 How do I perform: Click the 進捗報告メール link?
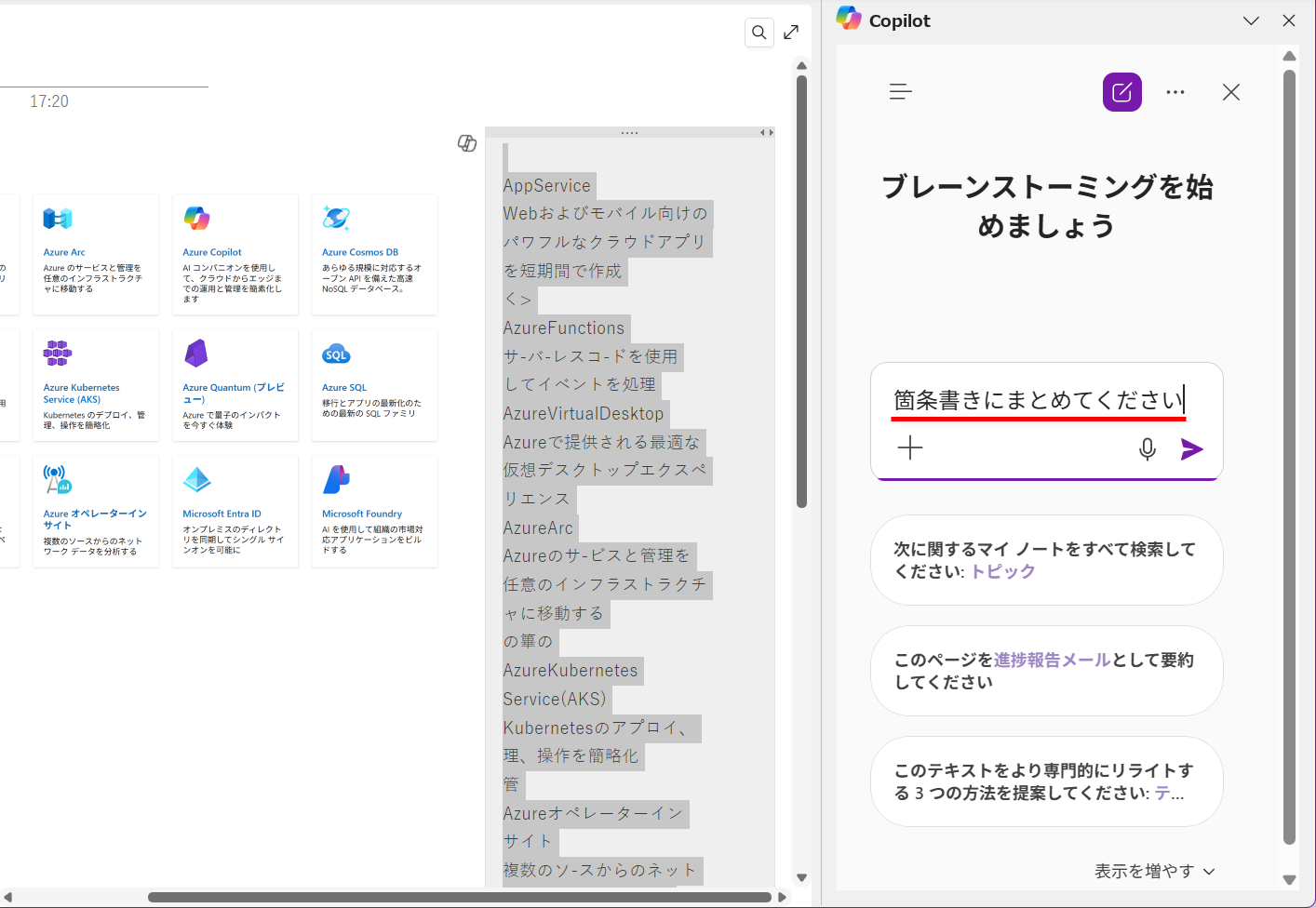(1051, 660)
